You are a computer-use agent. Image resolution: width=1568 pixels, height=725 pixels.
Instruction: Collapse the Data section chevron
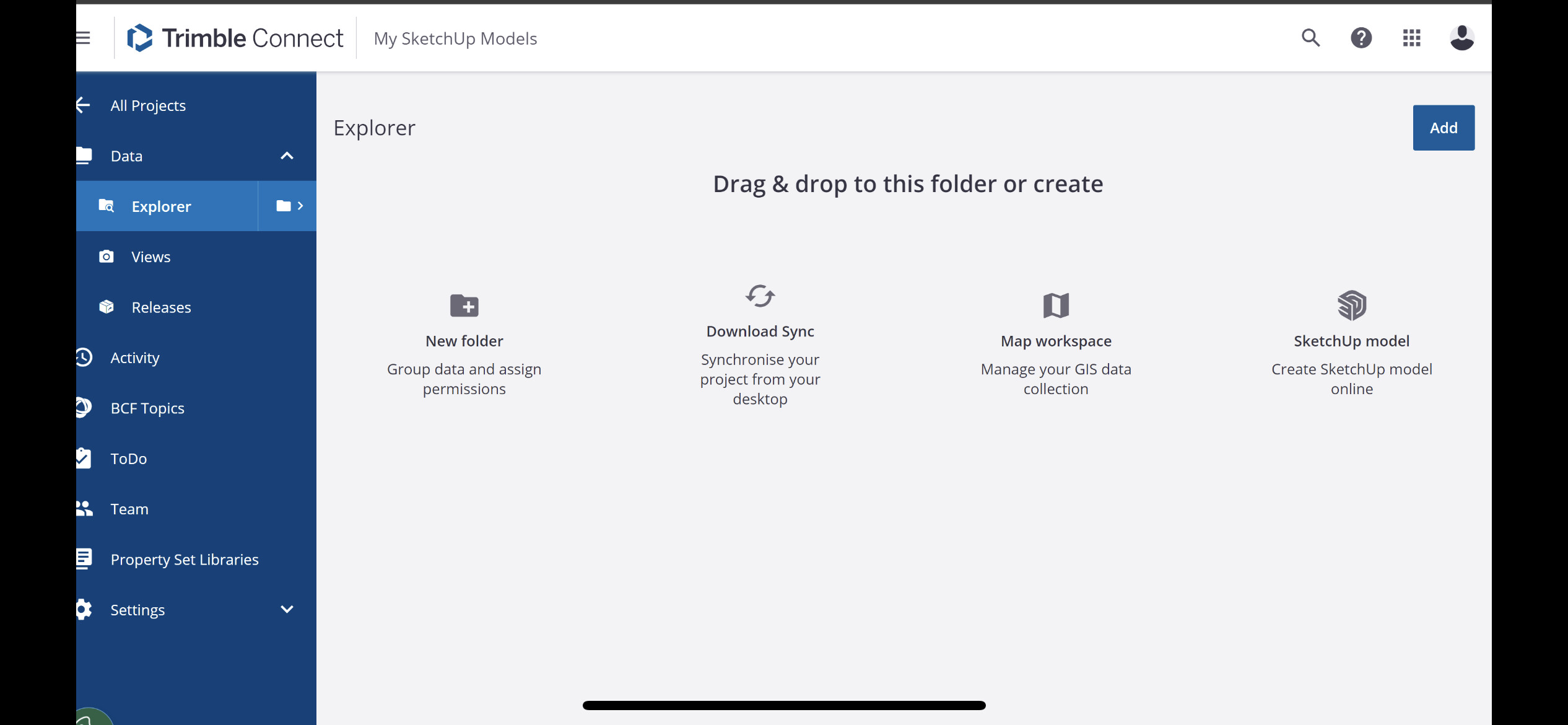(287, 156)
